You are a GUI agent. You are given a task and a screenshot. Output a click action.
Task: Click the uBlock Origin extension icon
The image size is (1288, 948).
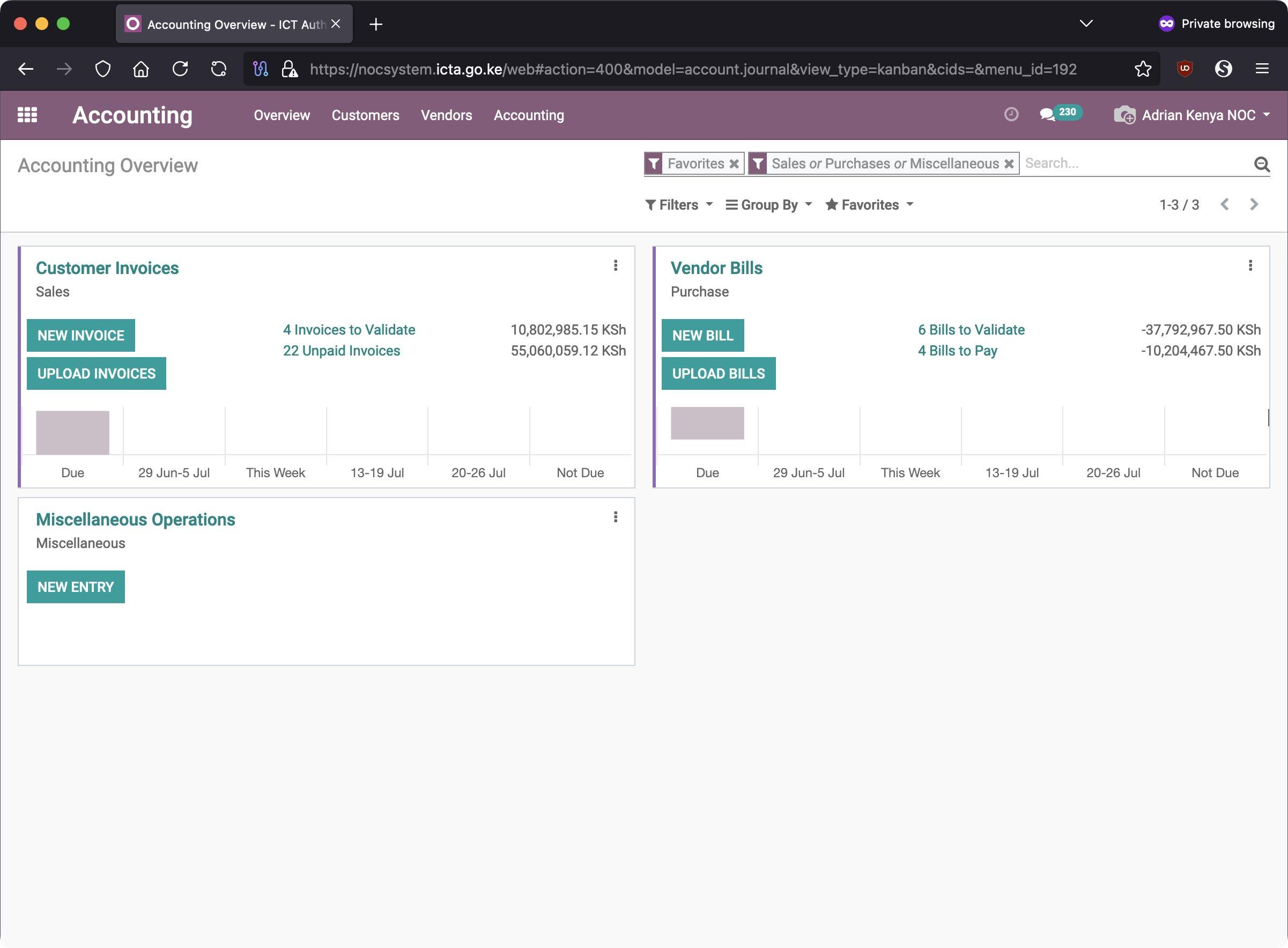(1185, 69)
